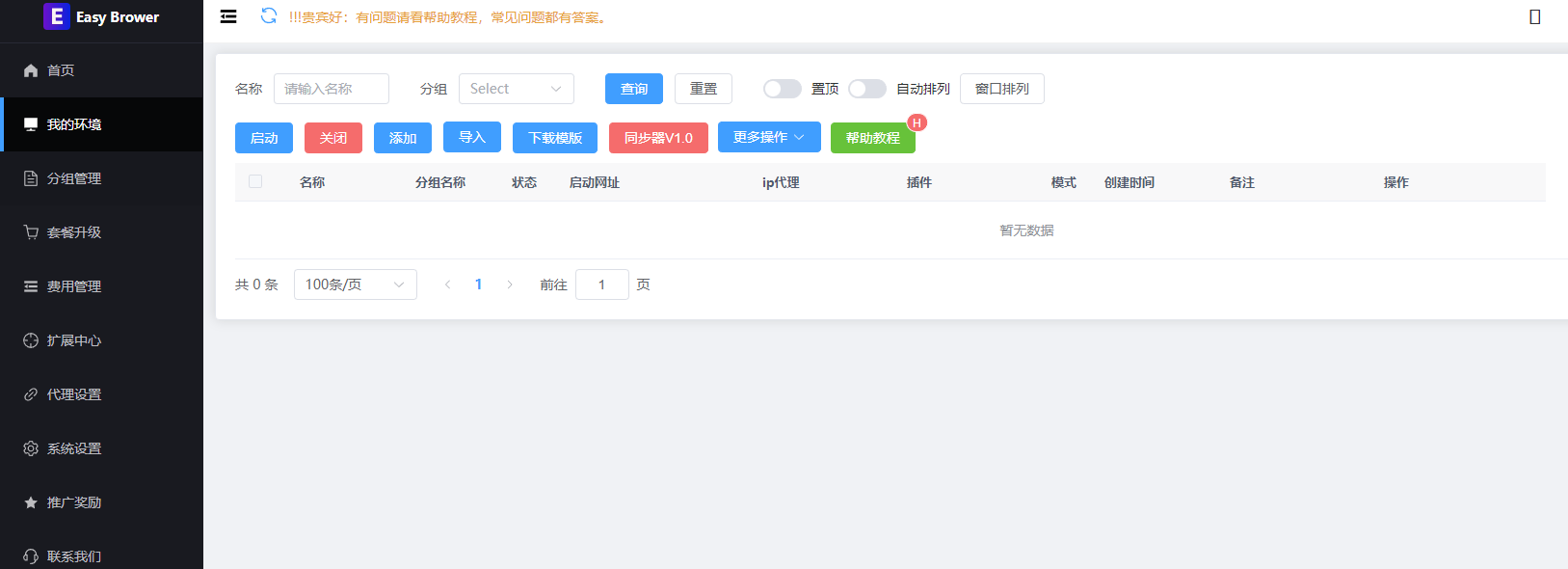Click the home icon for 首页
The image size is (1568, 569).
click(31, 70)
